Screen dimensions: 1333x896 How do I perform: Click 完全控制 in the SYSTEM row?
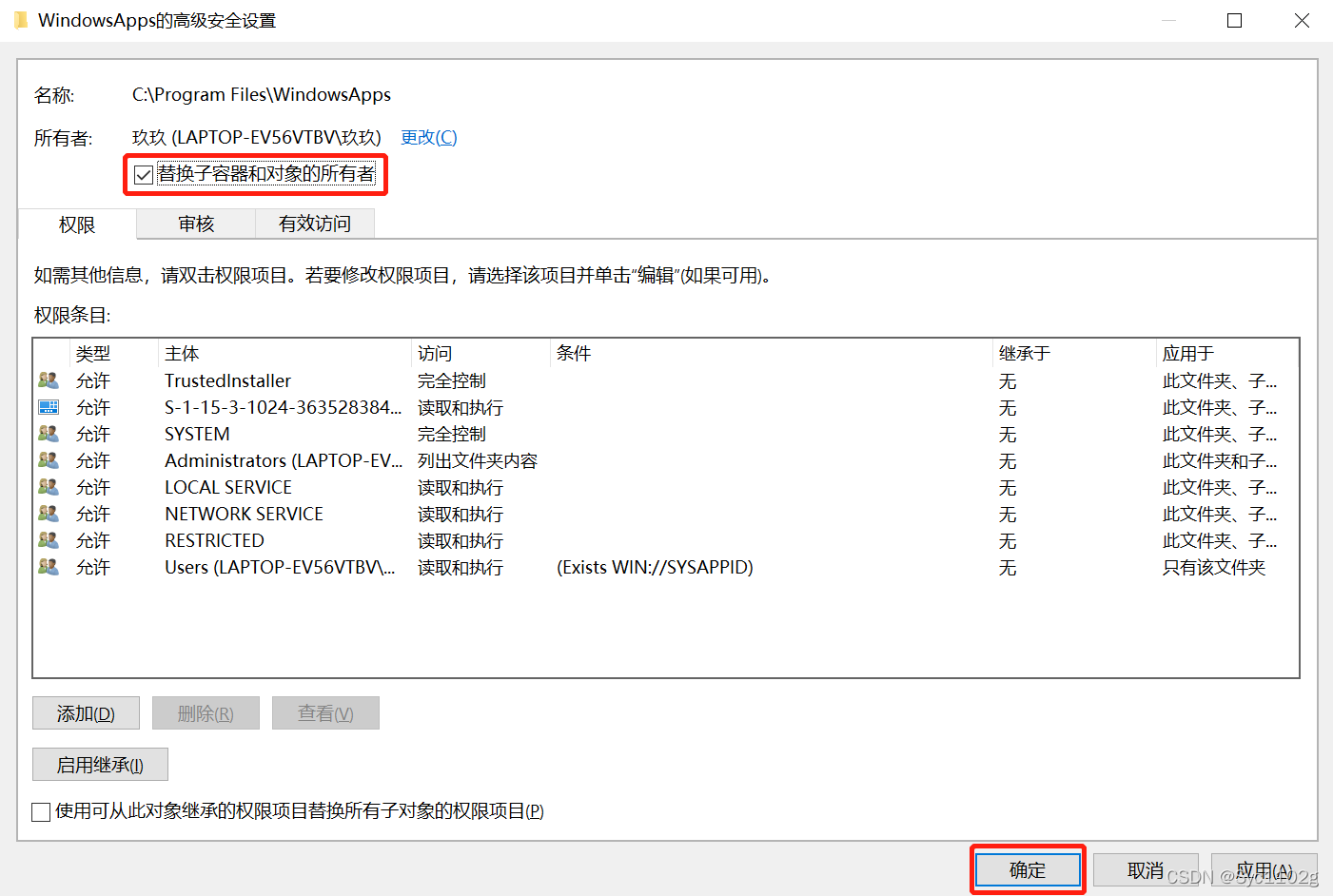[452, 434]
